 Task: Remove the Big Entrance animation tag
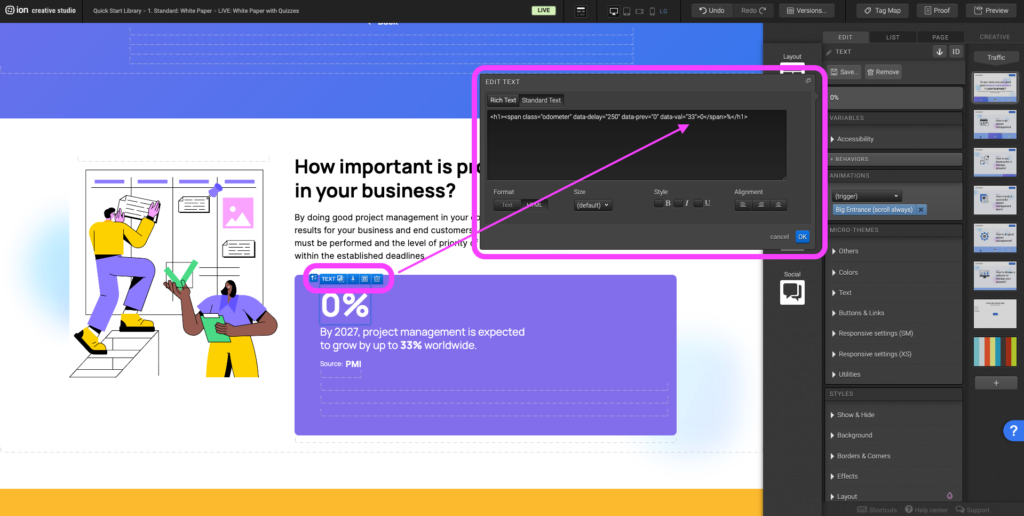921,210
